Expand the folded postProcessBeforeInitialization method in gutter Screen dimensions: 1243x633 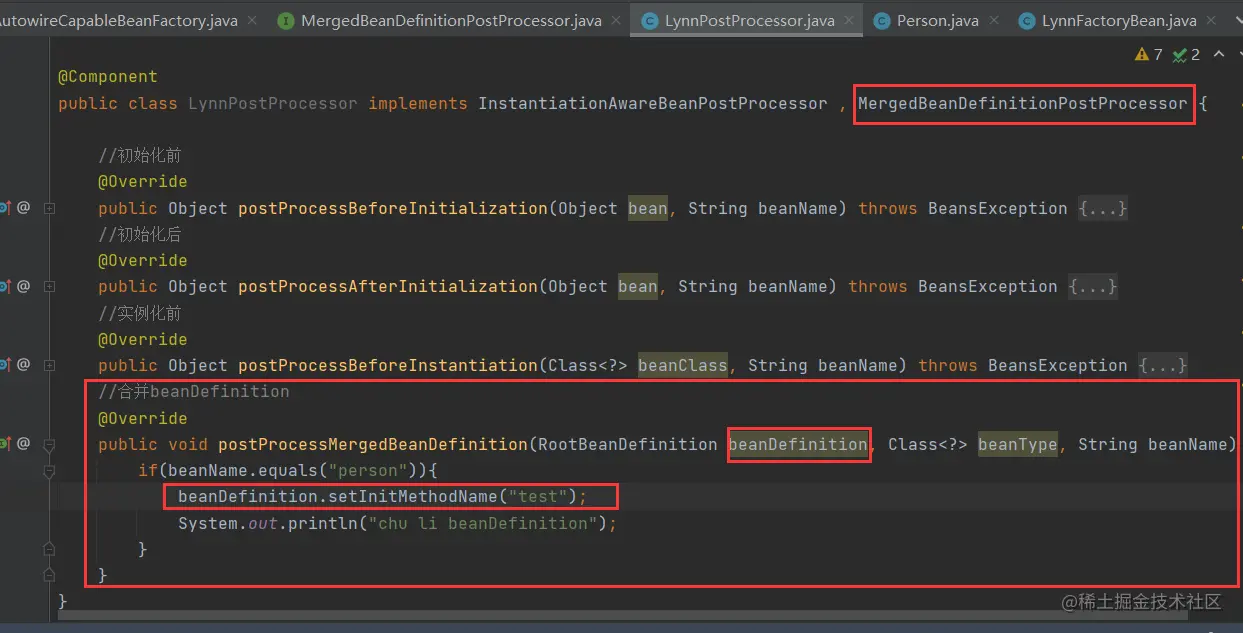pos(49,208)
